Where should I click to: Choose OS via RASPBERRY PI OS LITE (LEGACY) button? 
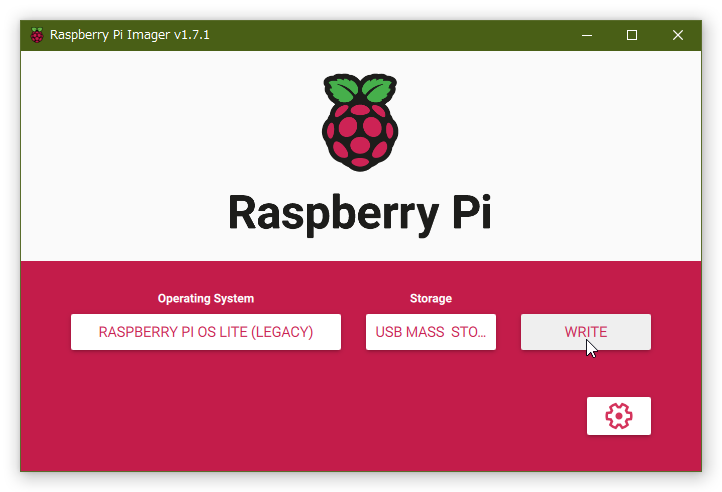tap(206, 332)
